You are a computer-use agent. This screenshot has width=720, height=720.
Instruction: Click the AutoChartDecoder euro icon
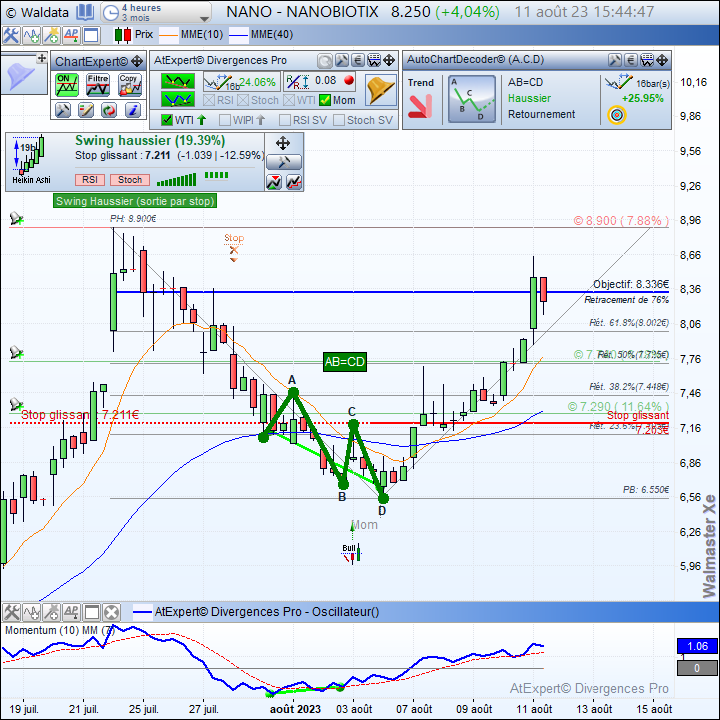pos(631,60)
